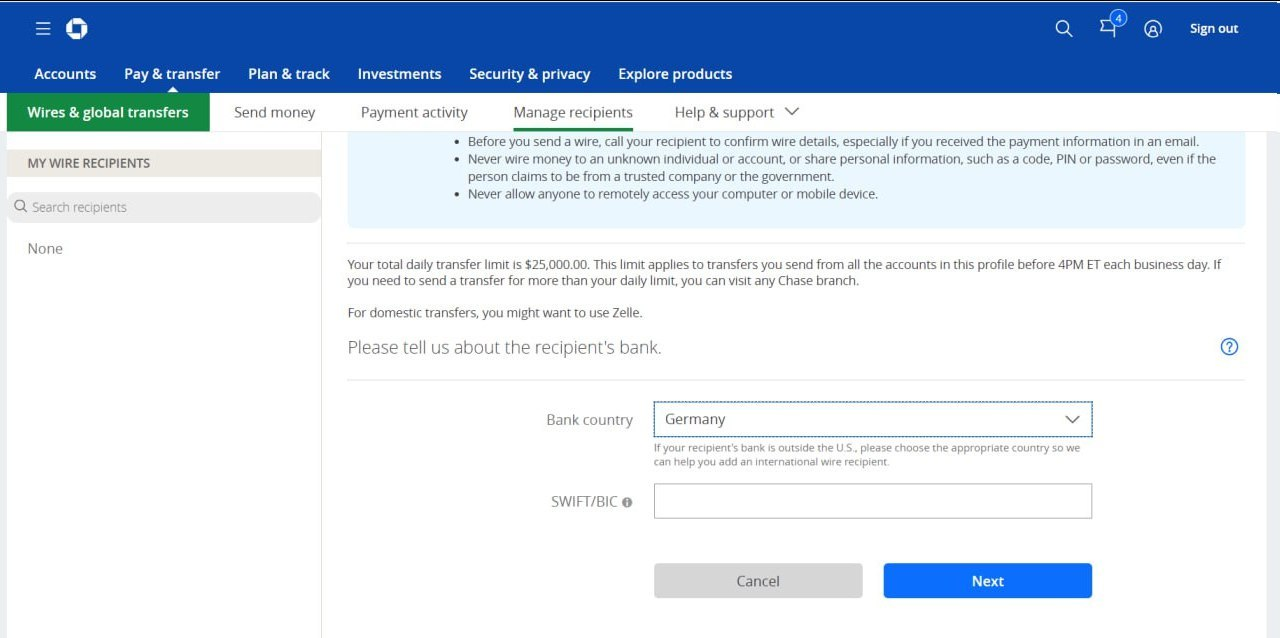Viewport: 1280px width, 638px height.
Task: Select the Wires & global transfers tab
Action: click(x=108, y=112)
